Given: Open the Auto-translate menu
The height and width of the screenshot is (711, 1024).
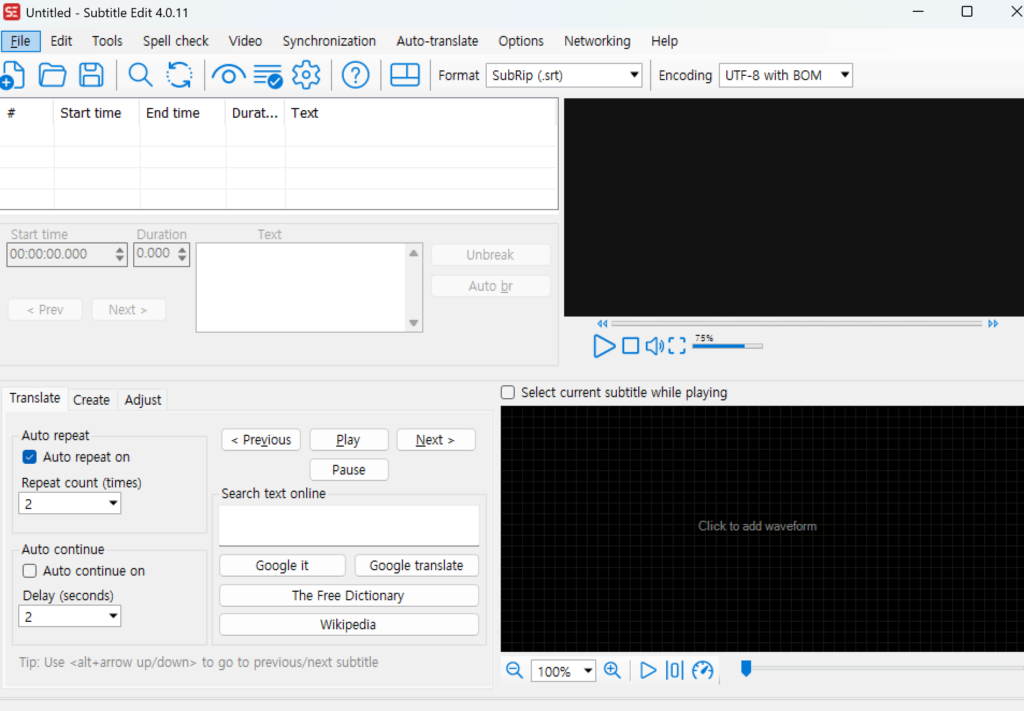Looking at the screenshot, I should [437, 40].
